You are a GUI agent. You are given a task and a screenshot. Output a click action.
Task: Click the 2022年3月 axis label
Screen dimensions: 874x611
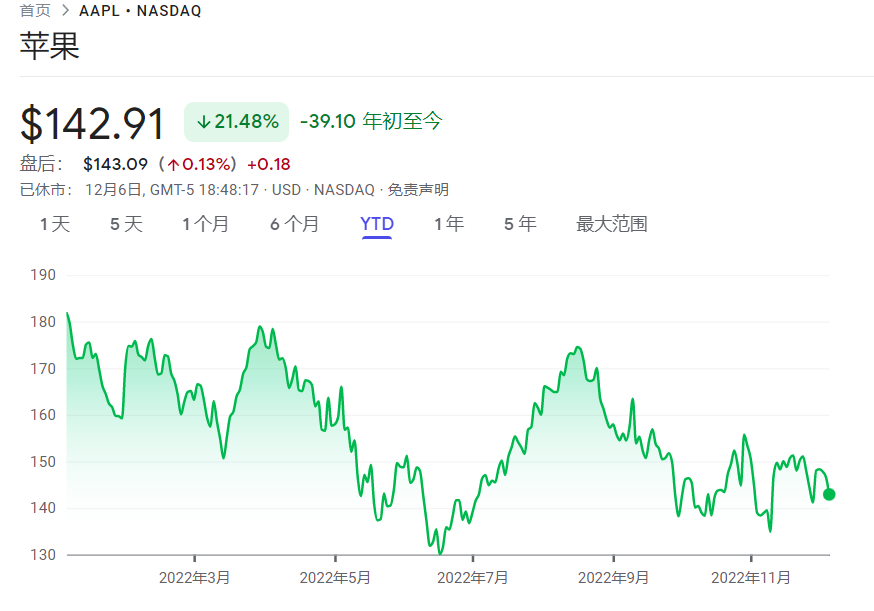pos(194,578)
